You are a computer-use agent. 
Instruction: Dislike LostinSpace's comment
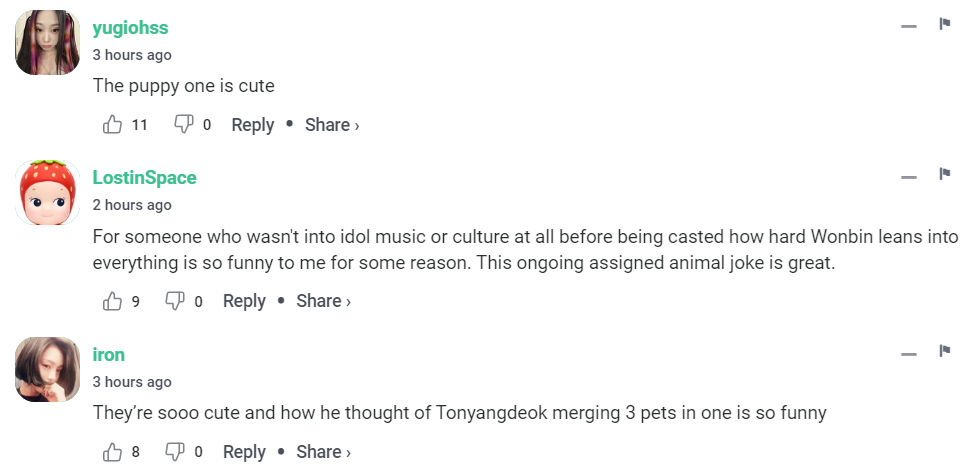tap(175, 301)
